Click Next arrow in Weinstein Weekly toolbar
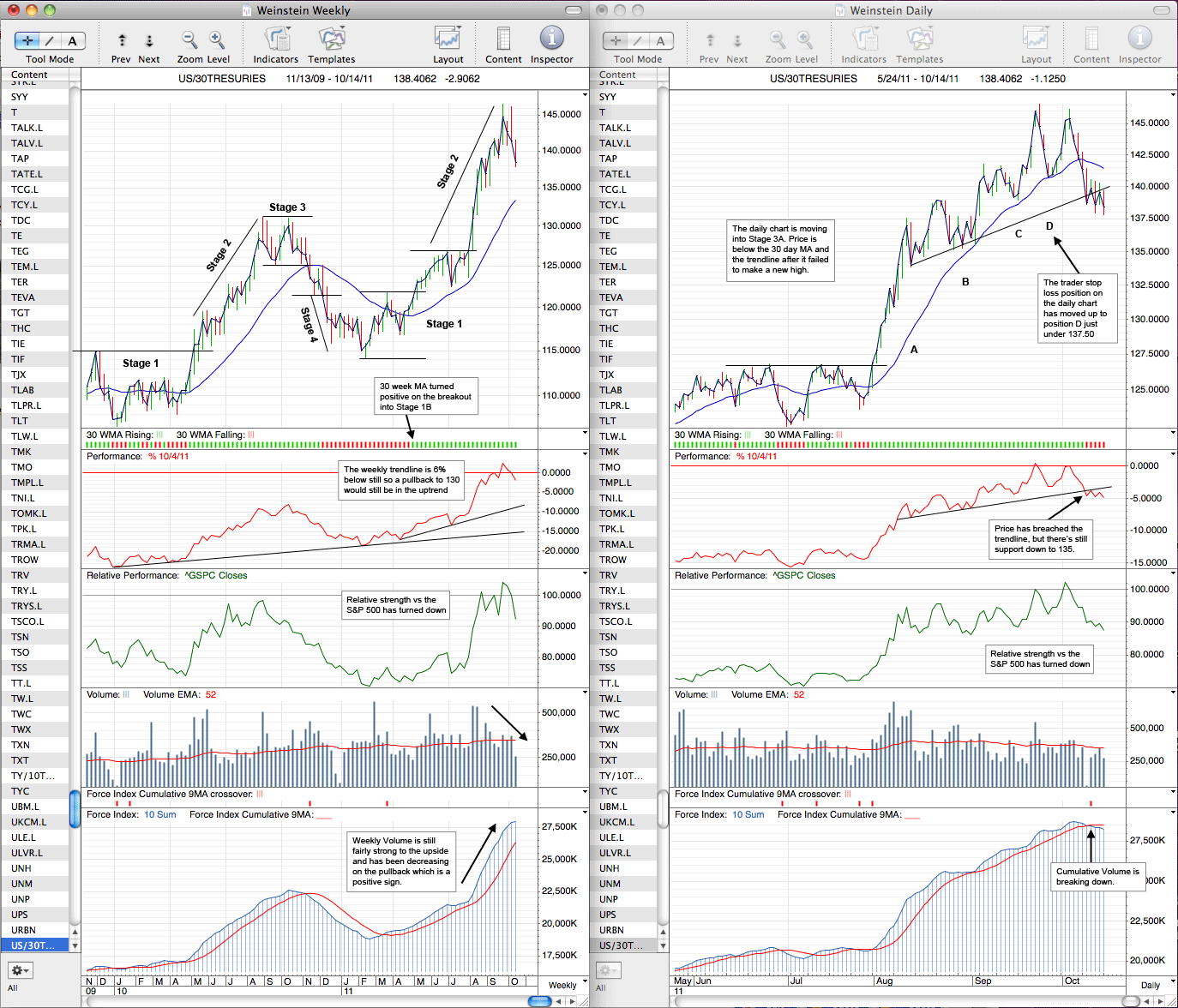Screen dimensions: 1178x1008 point(149,40)
